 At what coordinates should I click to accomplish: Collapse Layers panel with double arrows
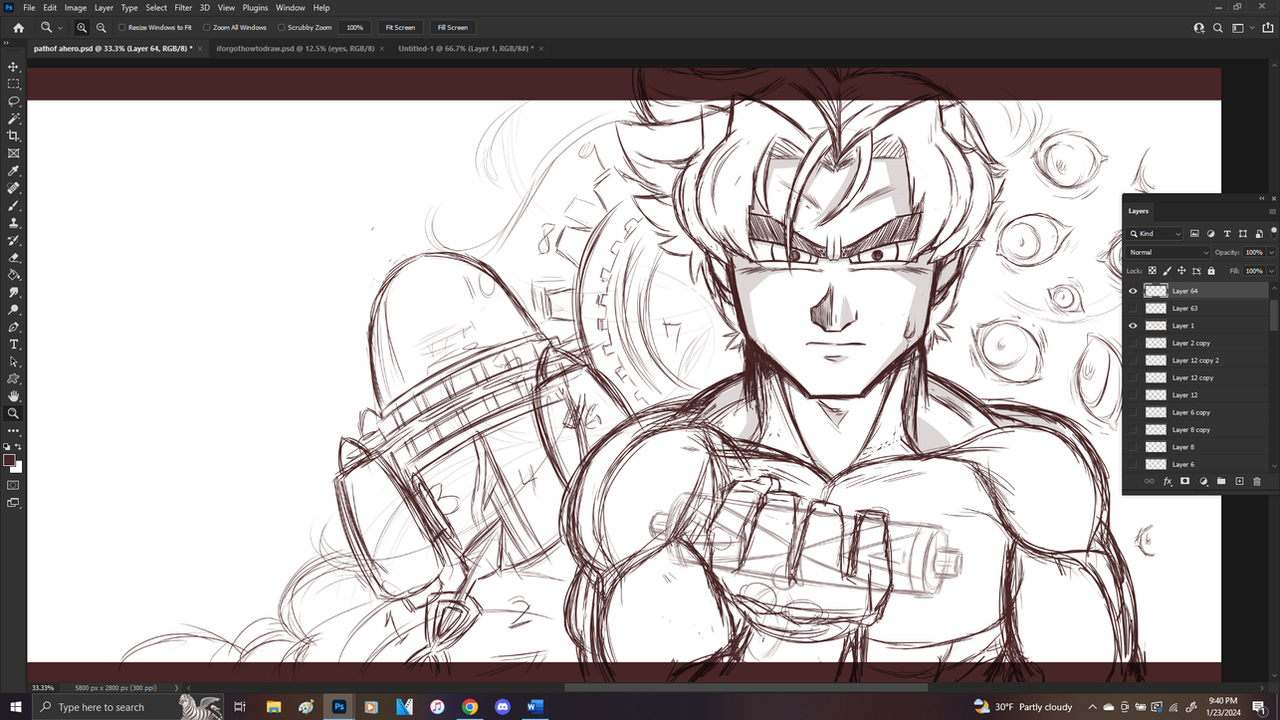coord(1262,198)
